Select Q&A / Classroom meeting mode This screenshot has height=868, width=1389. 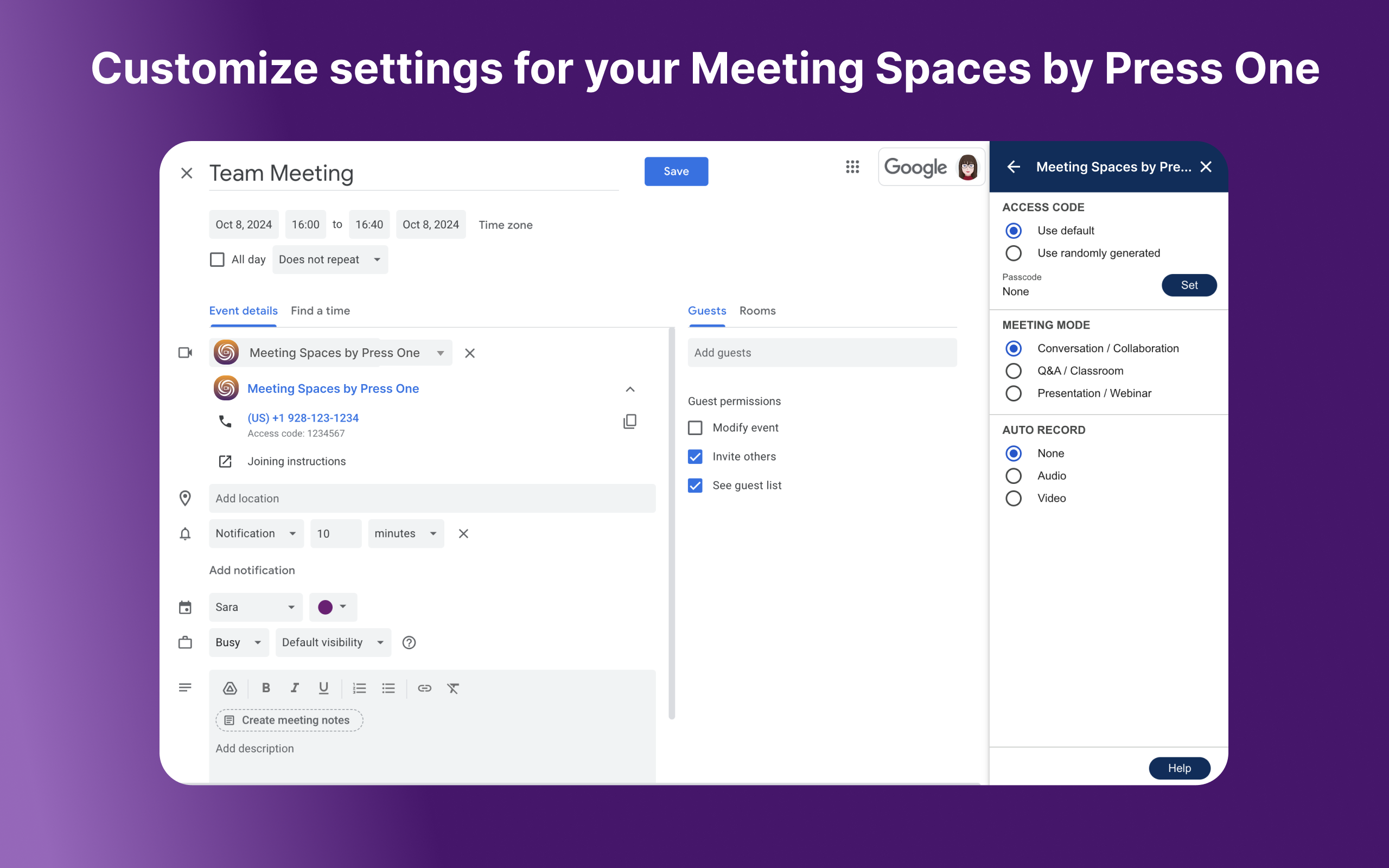pos(1014,371)
